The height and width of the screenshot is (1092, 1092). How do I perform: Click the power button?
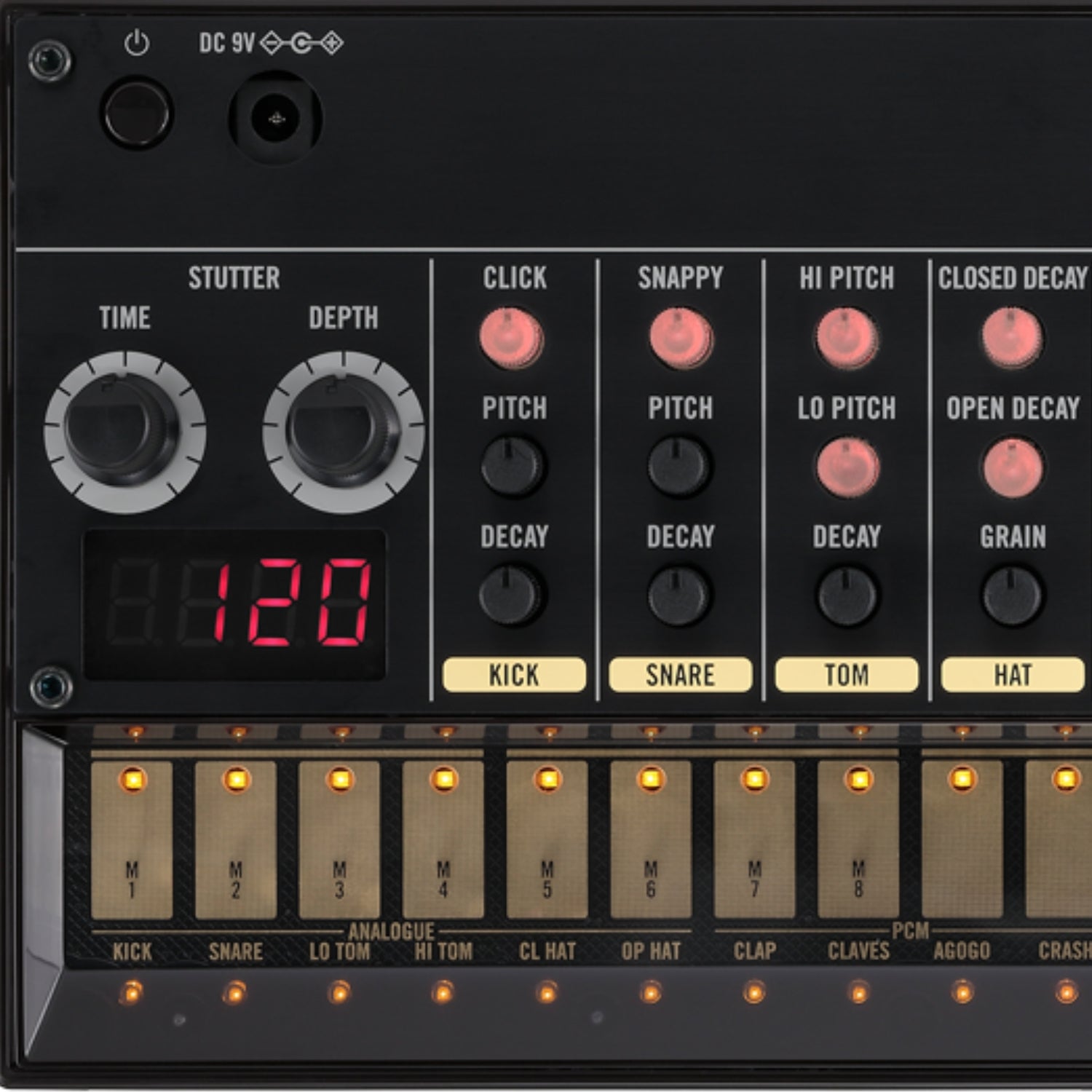point(136,114)
